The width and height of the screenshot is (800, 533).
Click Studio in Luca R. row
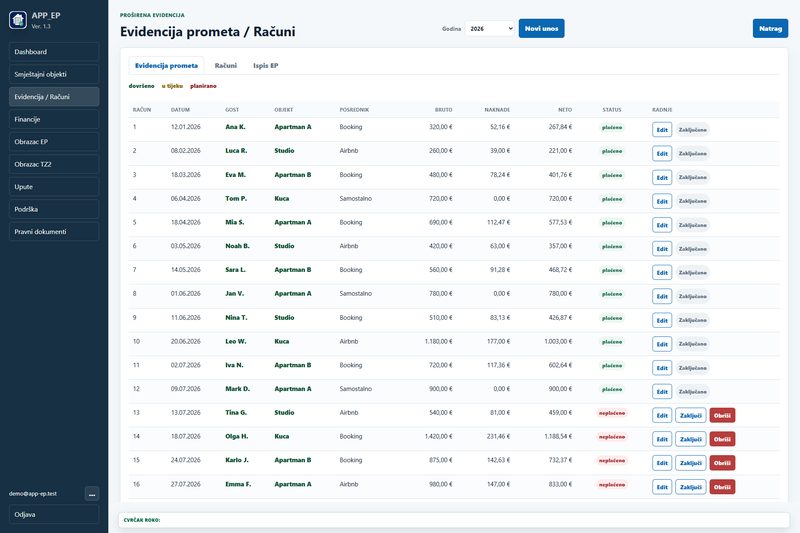click(284, 151)
